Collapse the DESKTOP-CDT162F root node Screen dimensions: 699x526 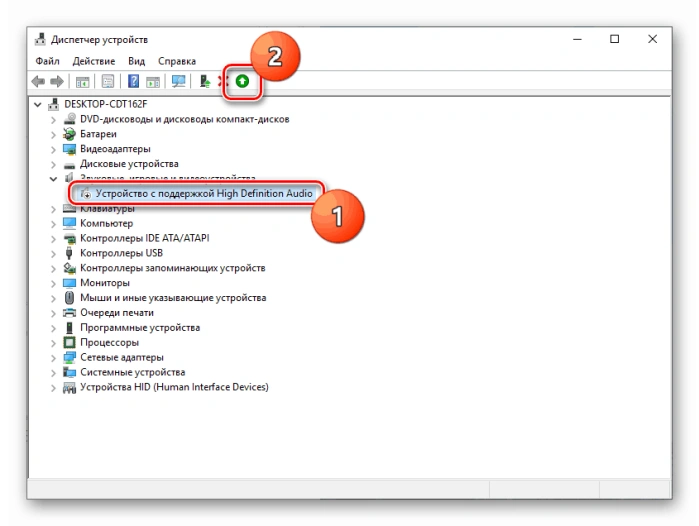38,105
